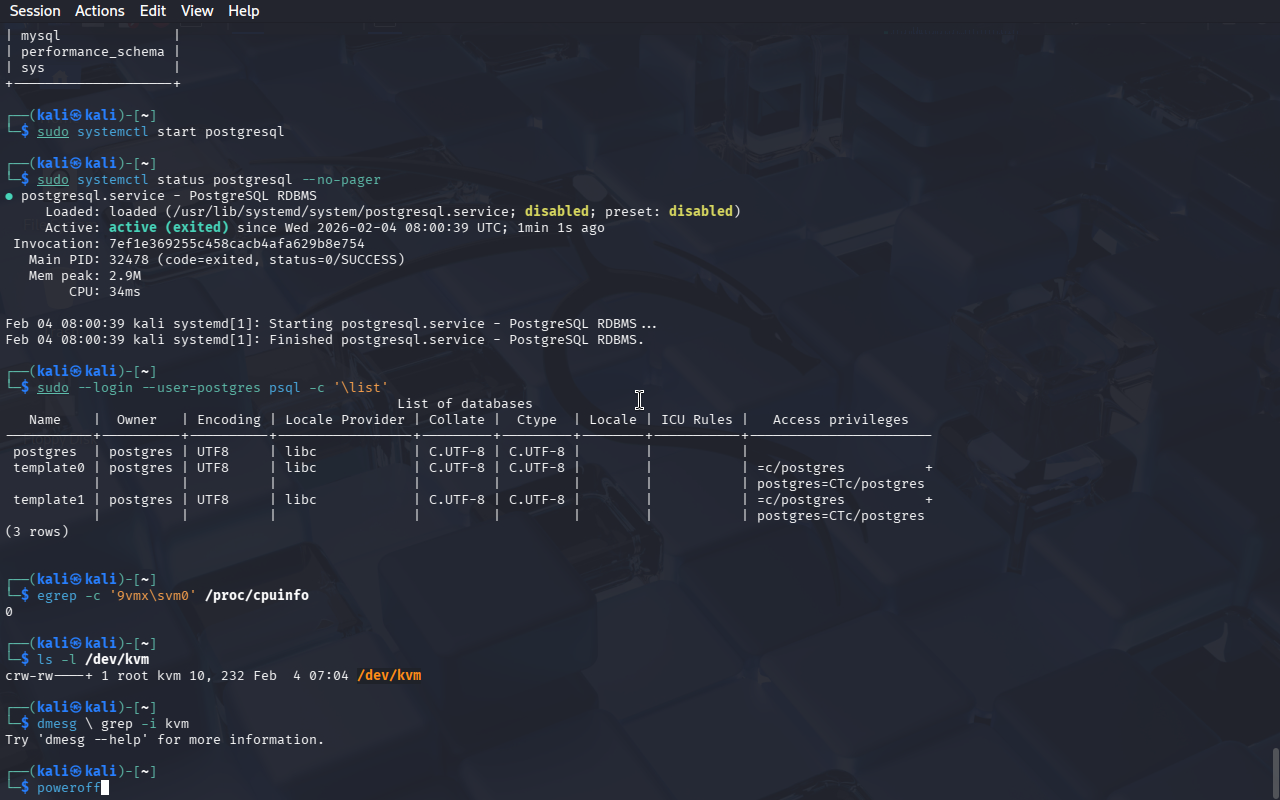This screenshot has width=1280, height=800.
Task: Open the Edit menu
Action: (153, 11)
